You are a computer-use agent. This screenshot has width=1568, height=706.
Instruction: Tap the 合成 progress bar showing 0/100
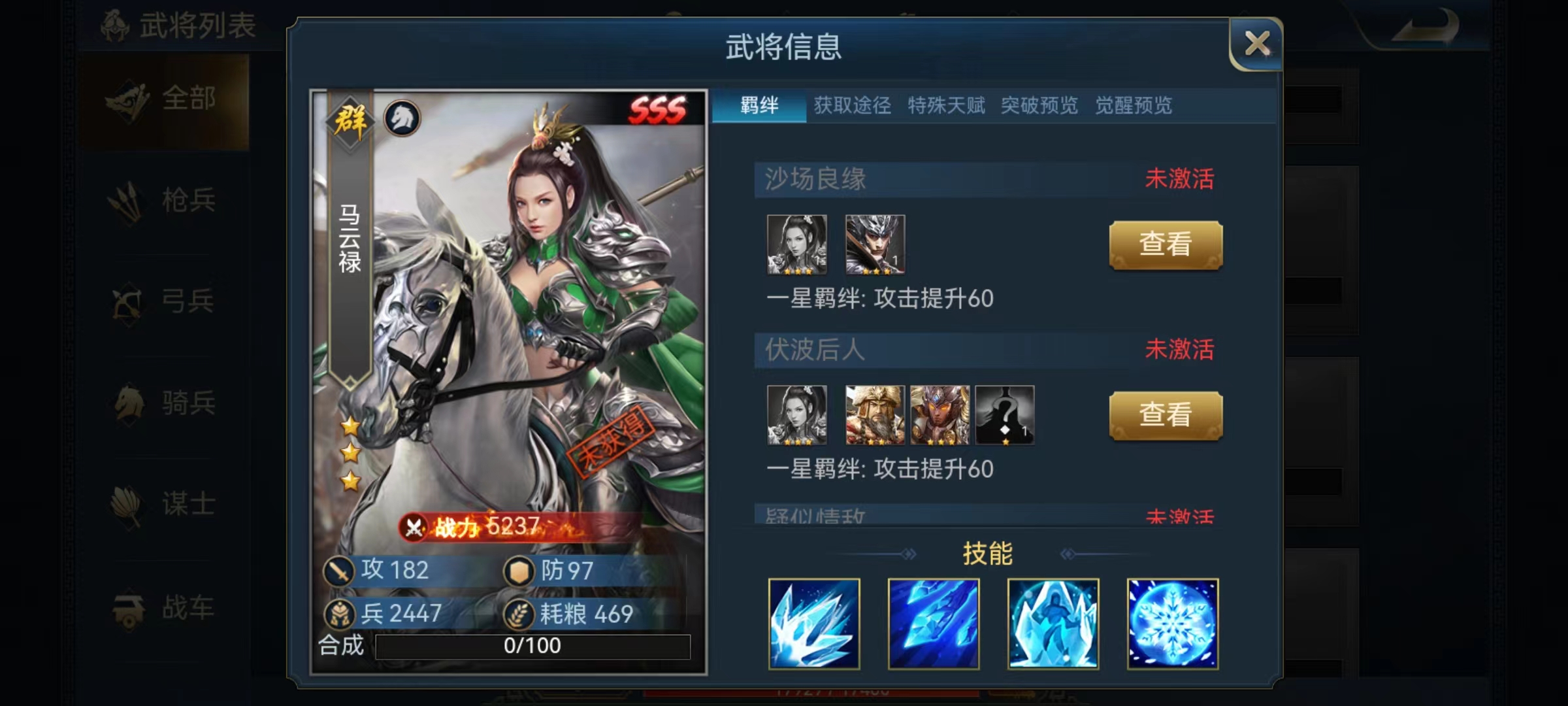tap(532, 646)
